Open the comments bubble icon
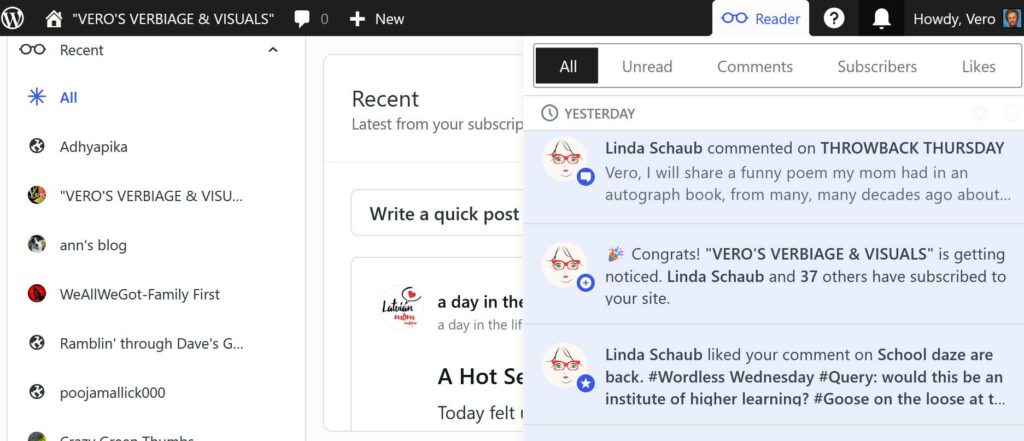 (x=302, y=19)
